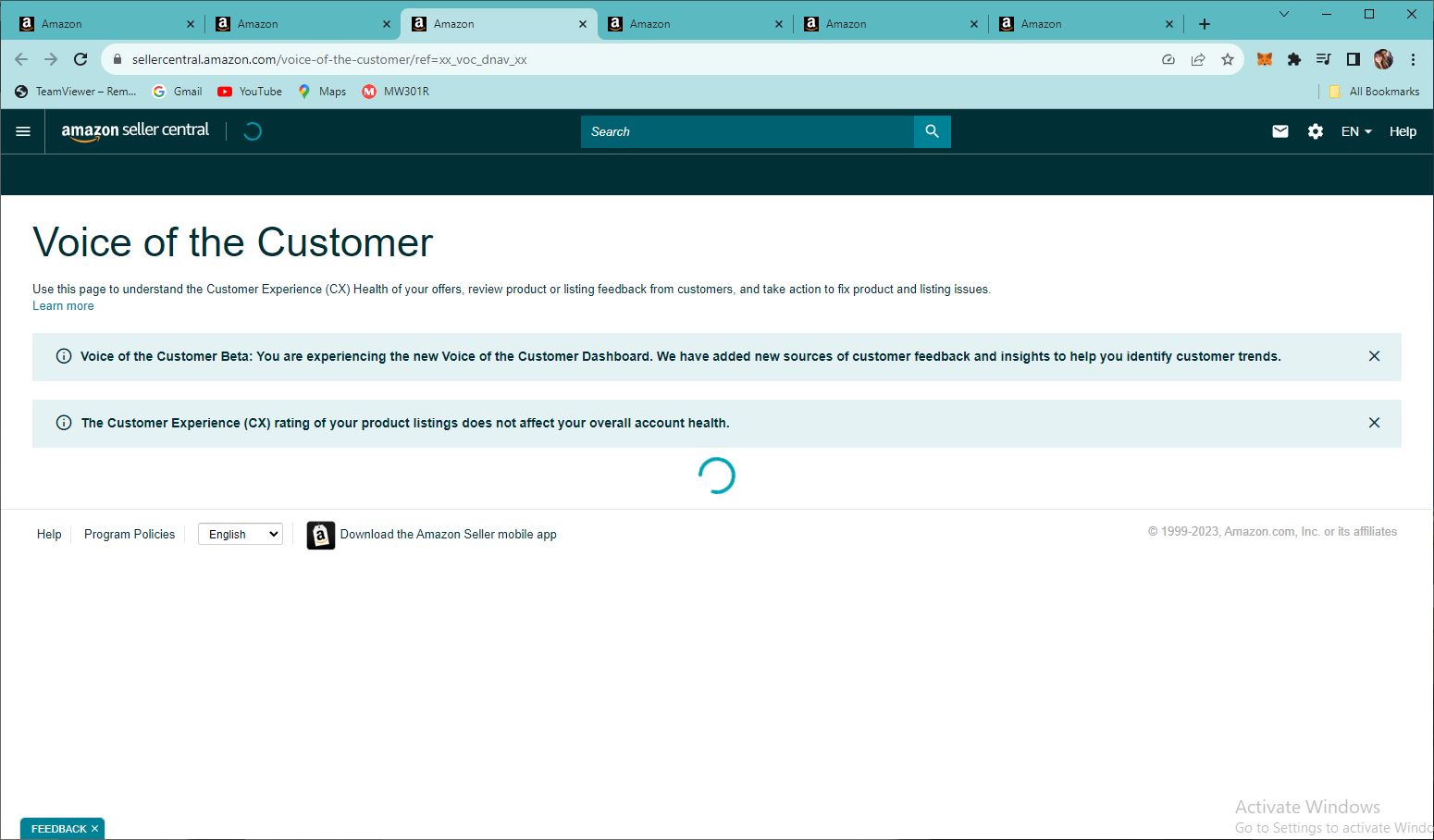The image size is (1434, 840).
Task: View site information via the padlock icon
Action: 117,59
